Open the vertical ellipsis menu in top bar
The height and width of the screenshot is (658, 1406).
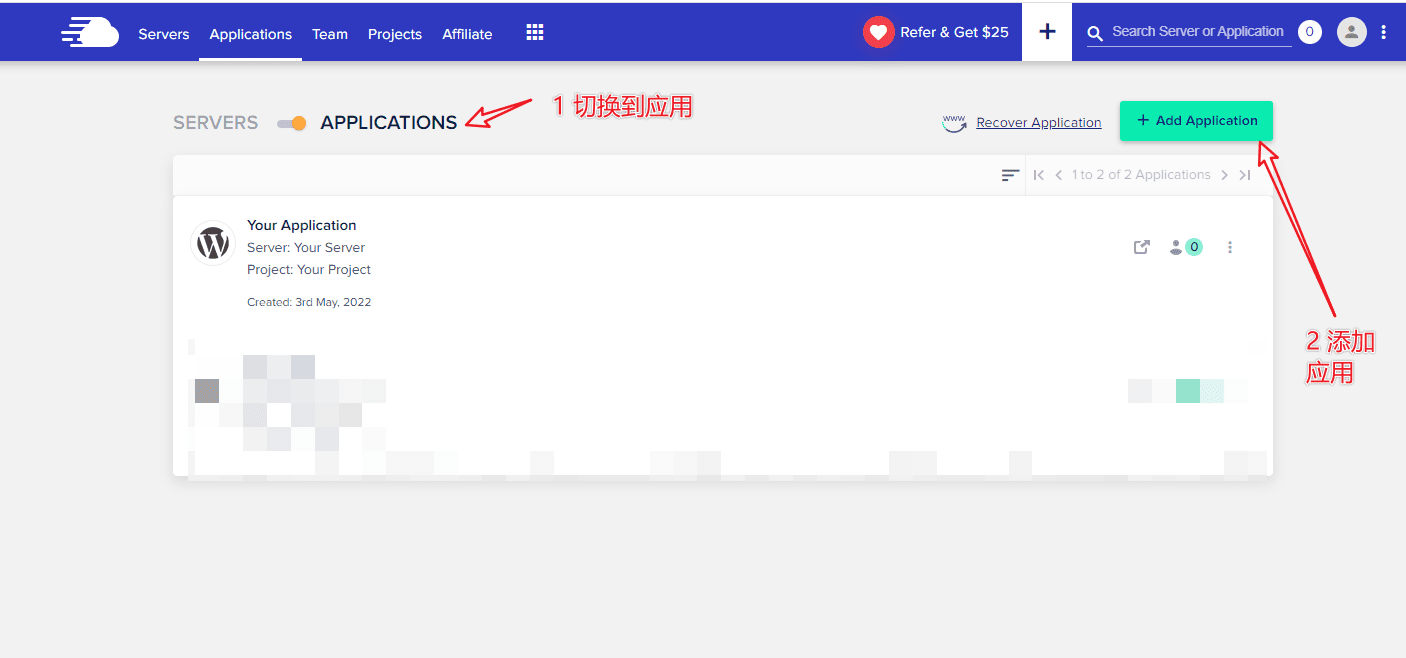pyautogui.click(x=1385, y=31)
